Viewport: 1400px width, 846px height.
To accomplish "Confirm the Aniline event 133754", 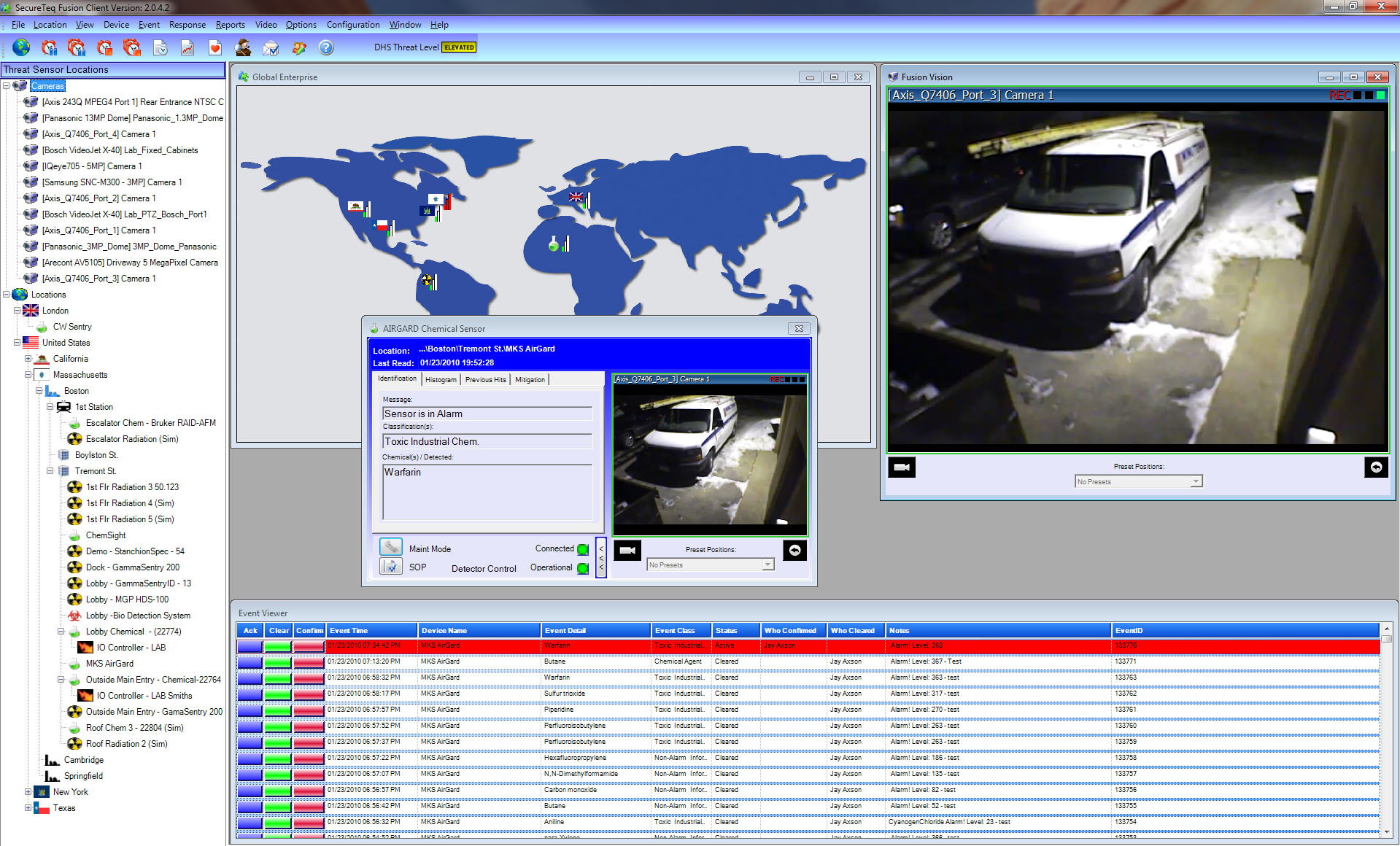I will tap(309, 823).
